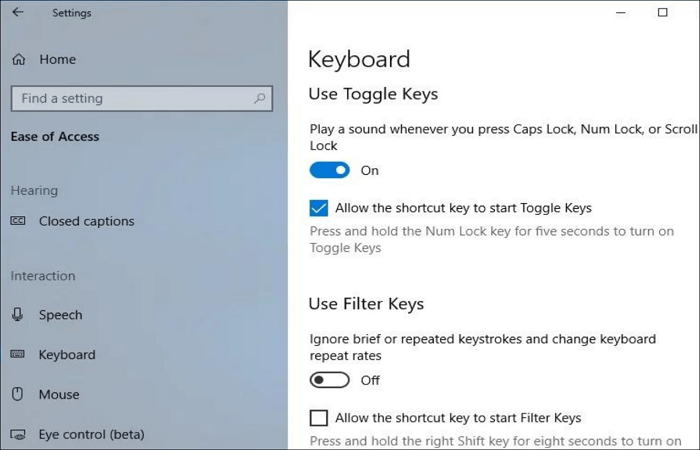Click the Keyboard icon in sidebar
Image resolution: width=700 pixels, height=450 pixels.
pos(18,355)
